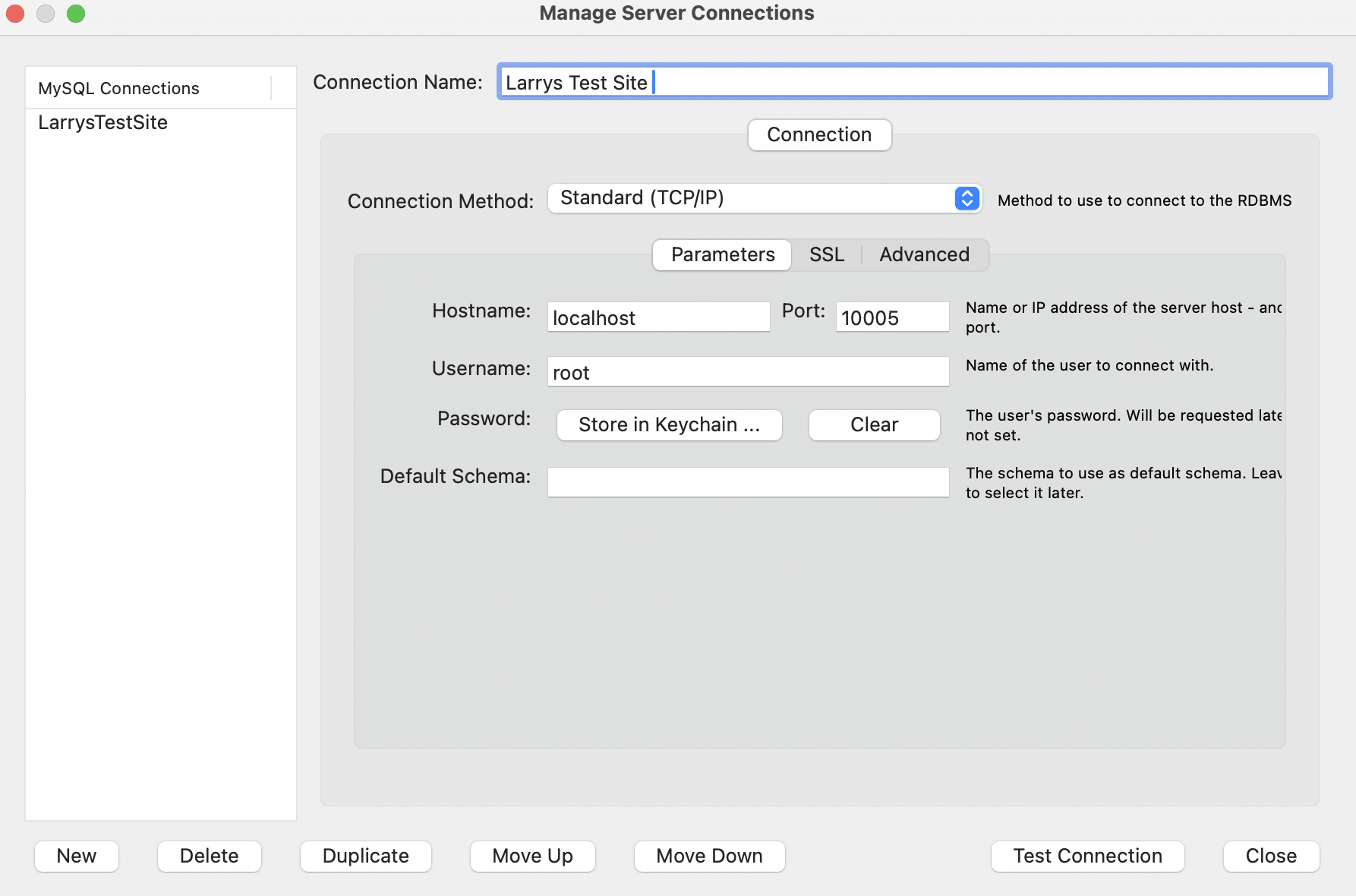Create a New connection
The height and width of the screenshot is (896, 1356).
(77, 856)
